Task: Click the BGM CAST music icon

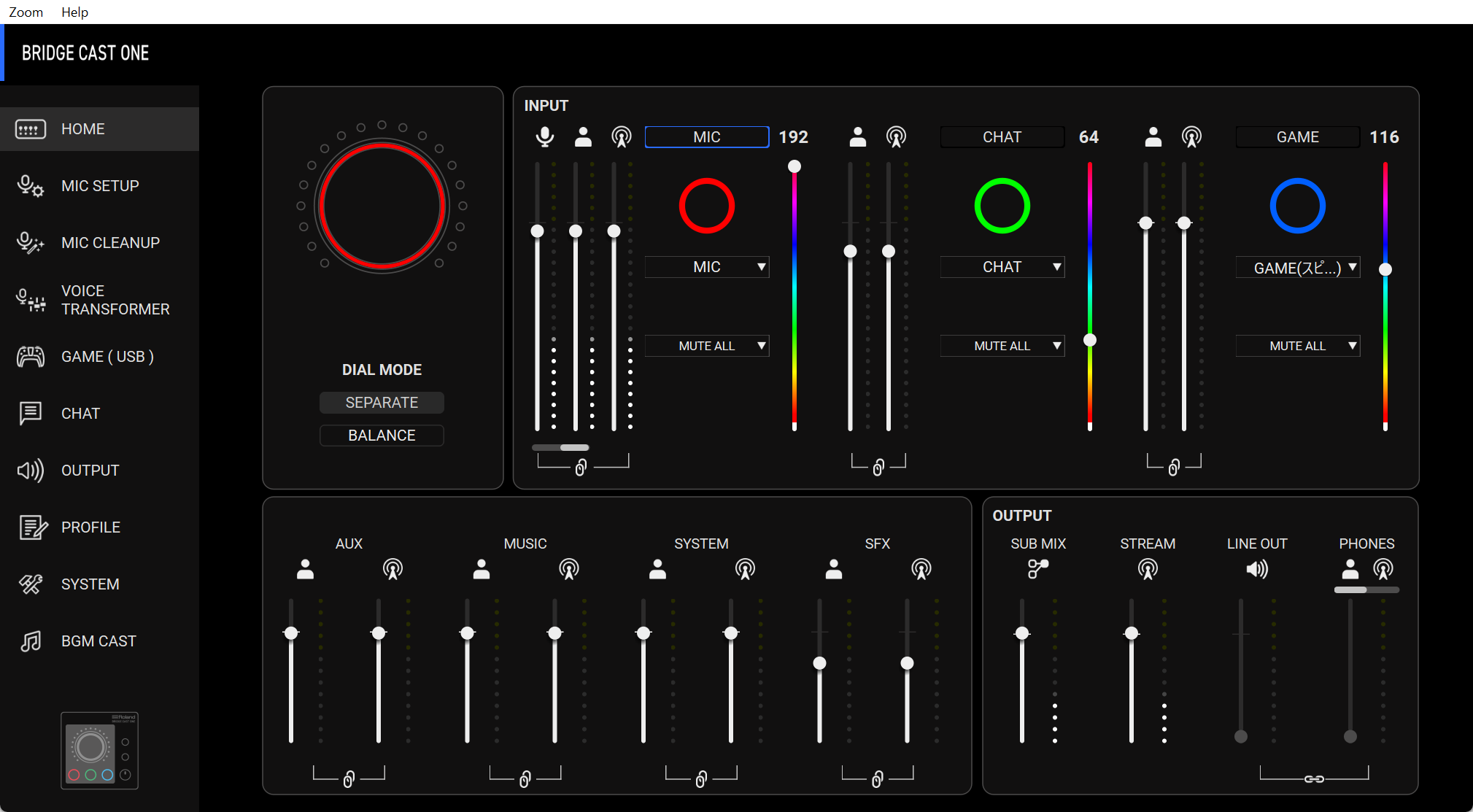Action: [31, 641]
